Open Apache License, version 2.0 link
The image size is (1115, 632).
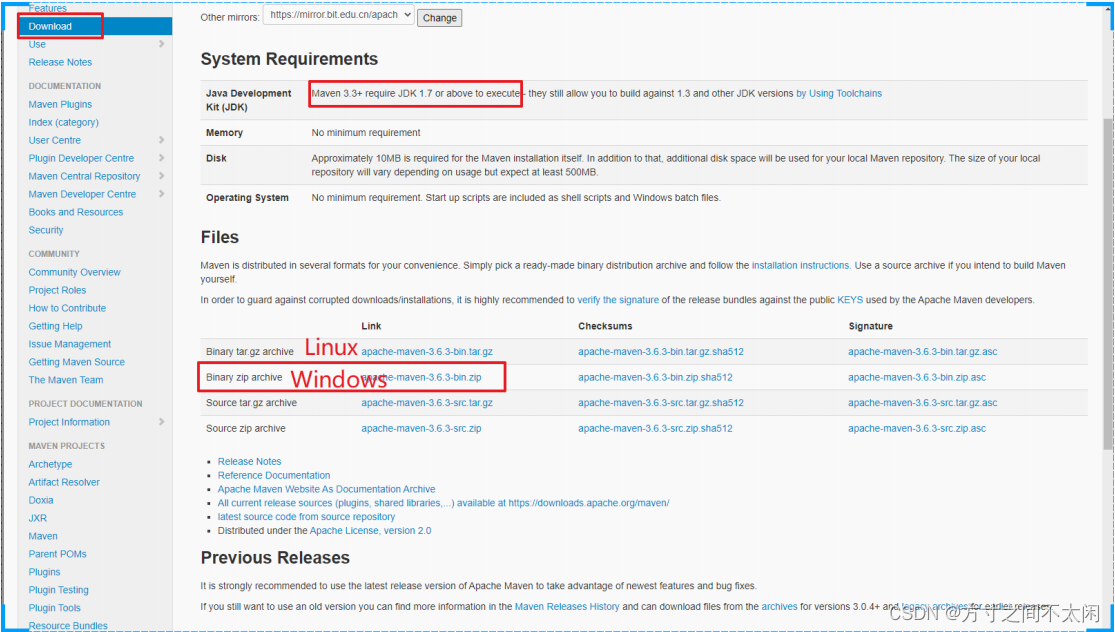click(370, 530)
